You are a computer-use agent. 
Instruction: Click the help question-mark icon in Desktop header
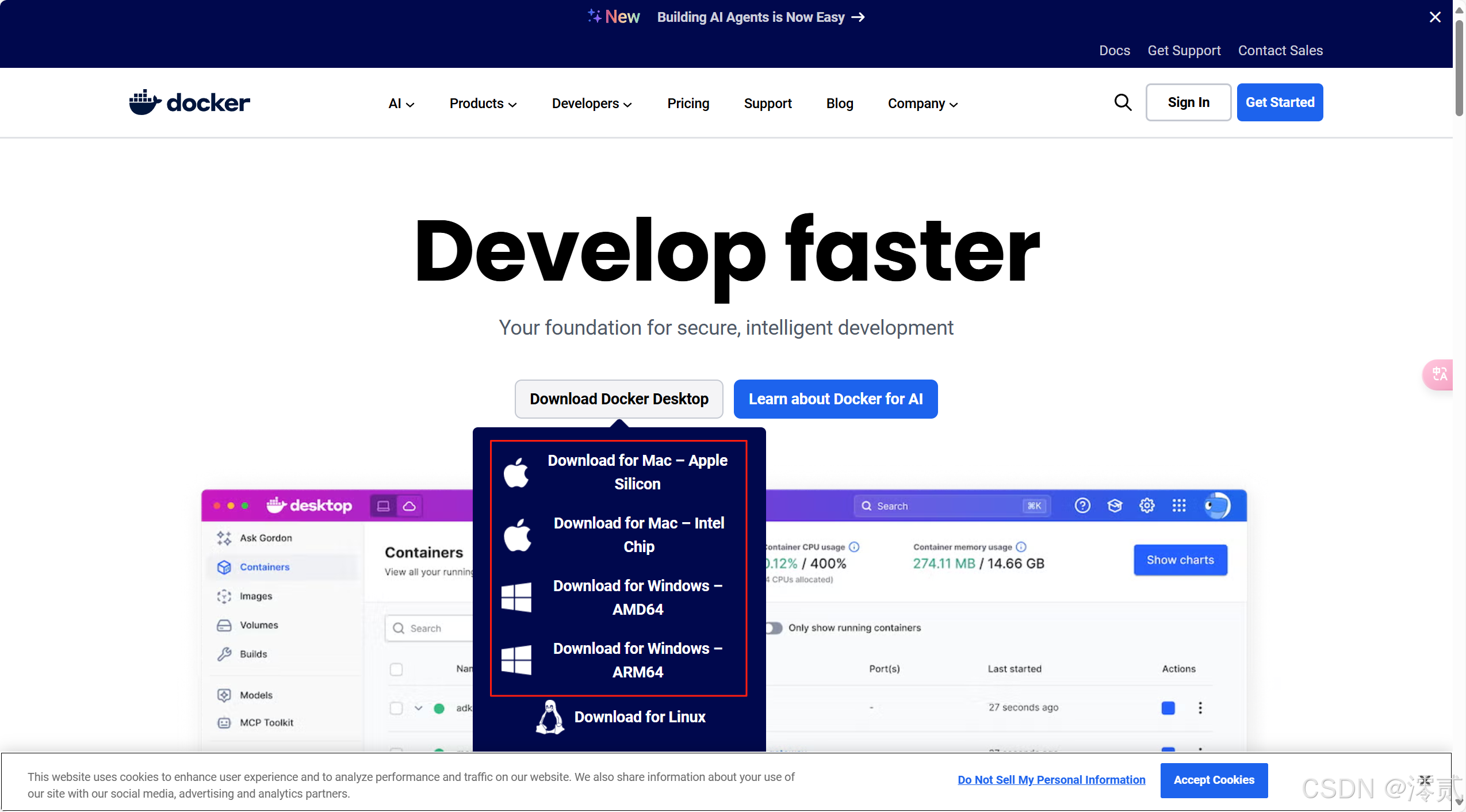tap(1082, 505)
